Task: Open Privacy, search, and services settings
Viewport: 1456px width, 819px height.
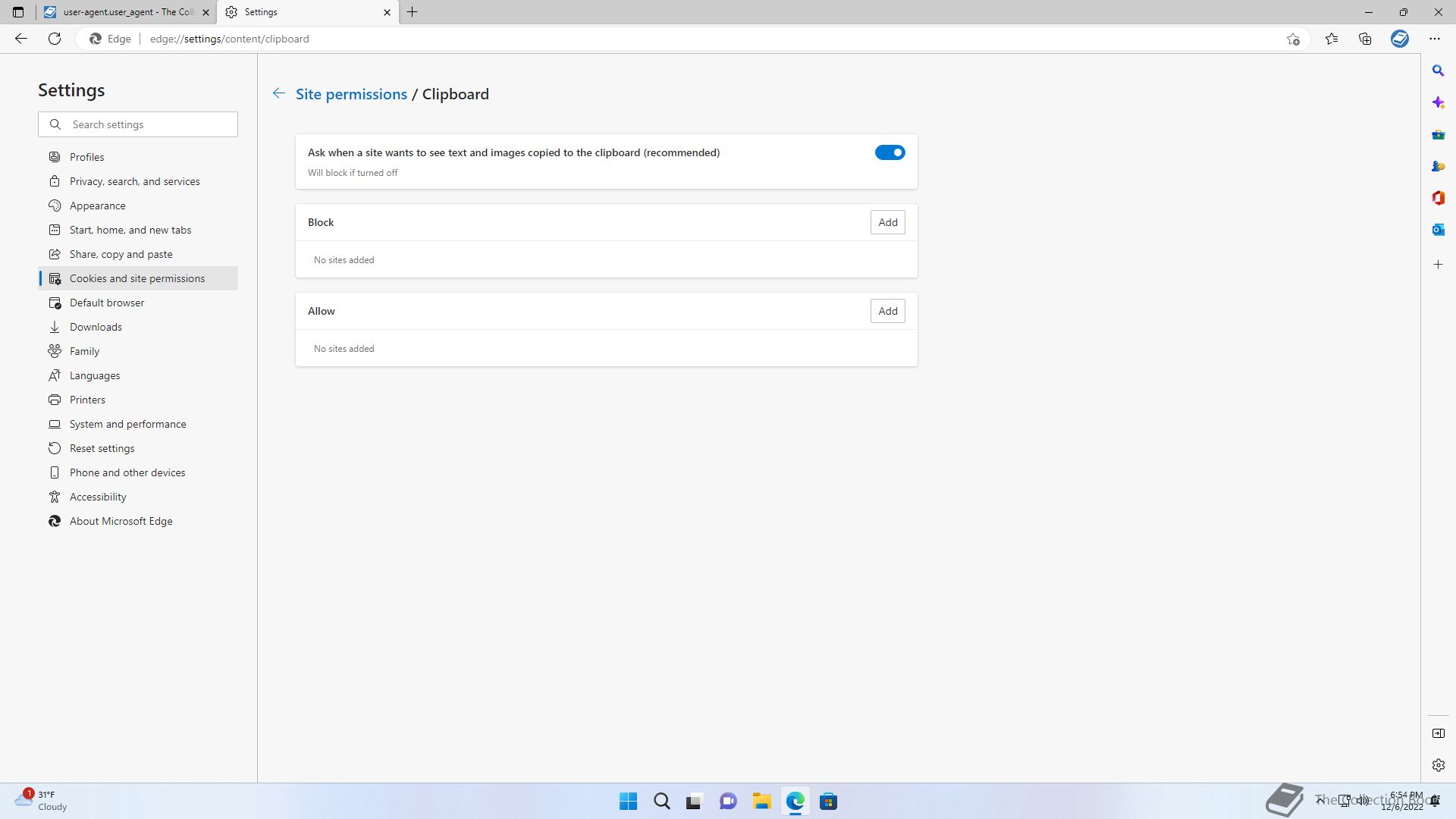Action: tap(138, 181)
